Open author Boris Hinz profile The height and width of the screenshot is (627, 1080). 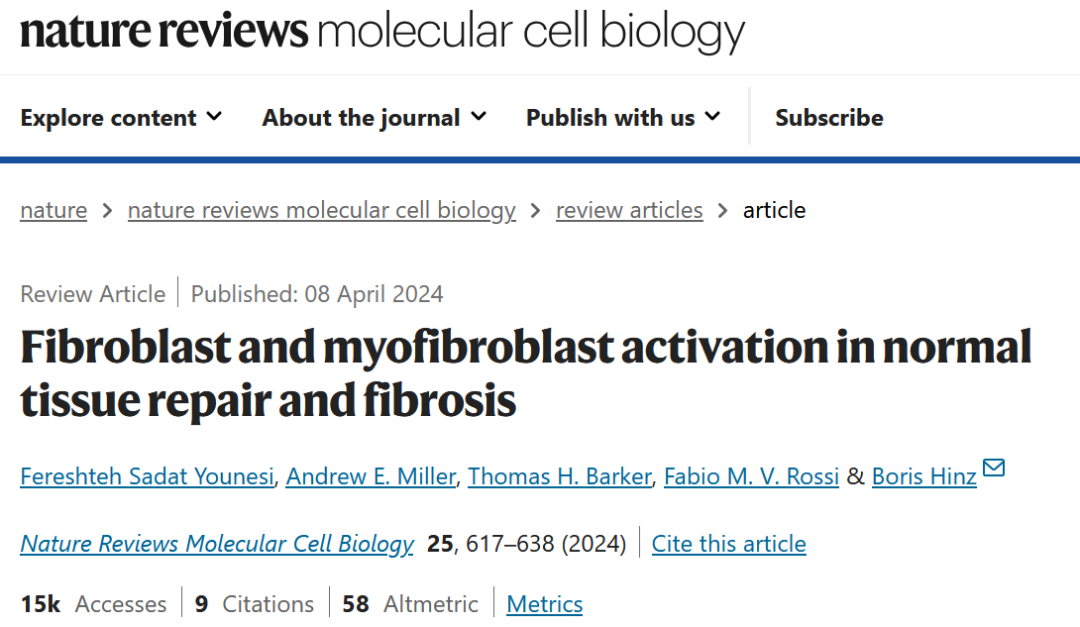click(924, 476)
